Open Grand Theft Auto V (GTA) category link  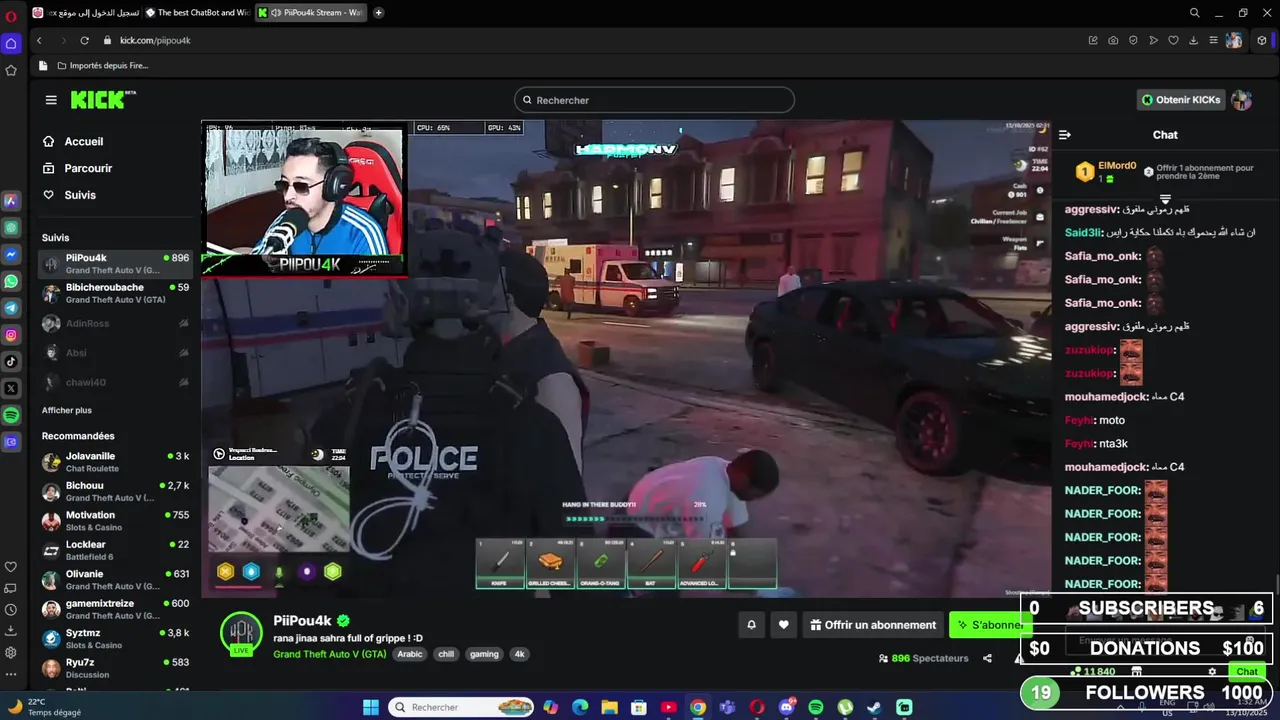click(x=330, y=654)
